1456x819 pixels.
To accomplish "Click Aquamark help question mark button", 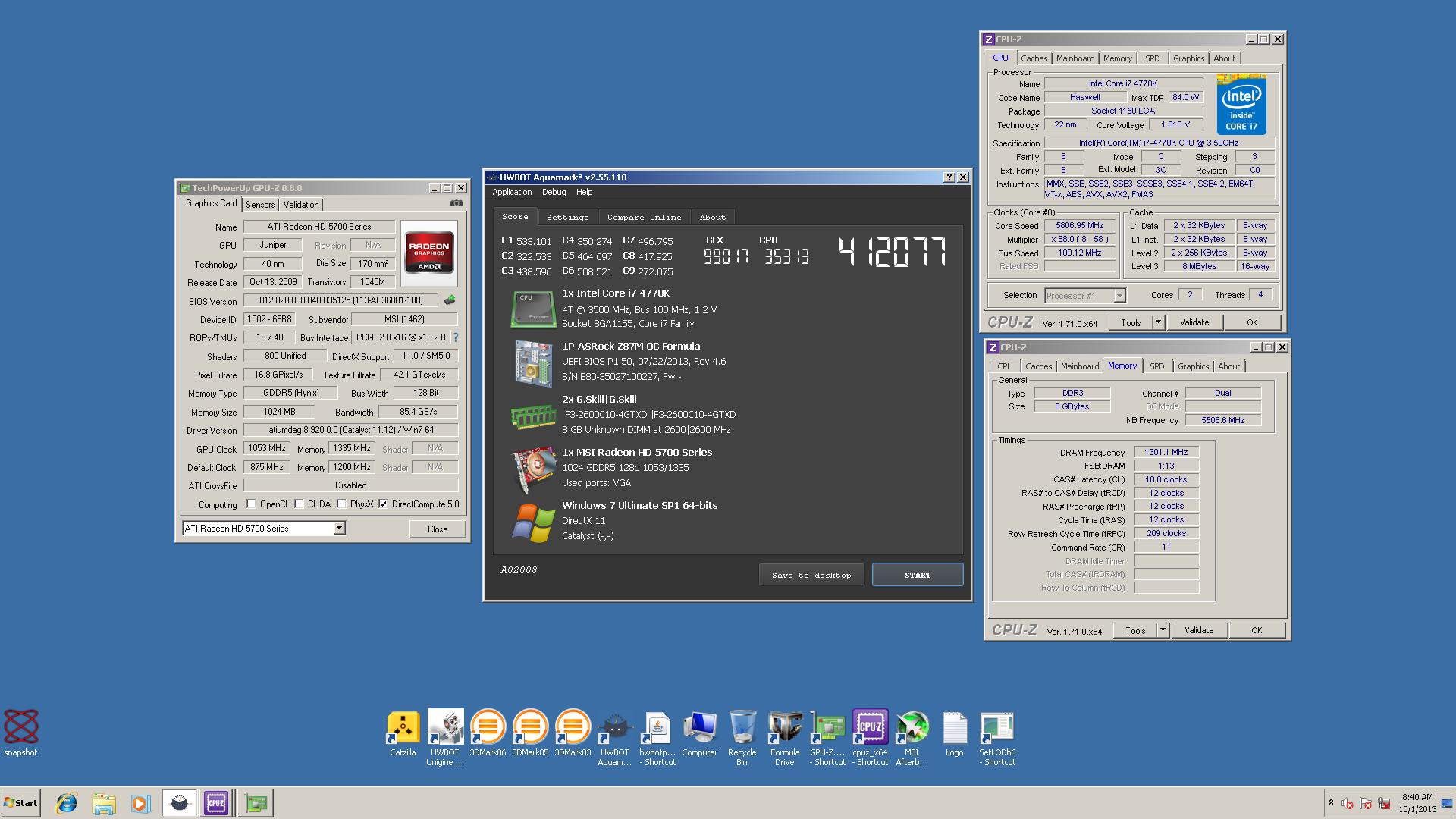I will 949,177.
